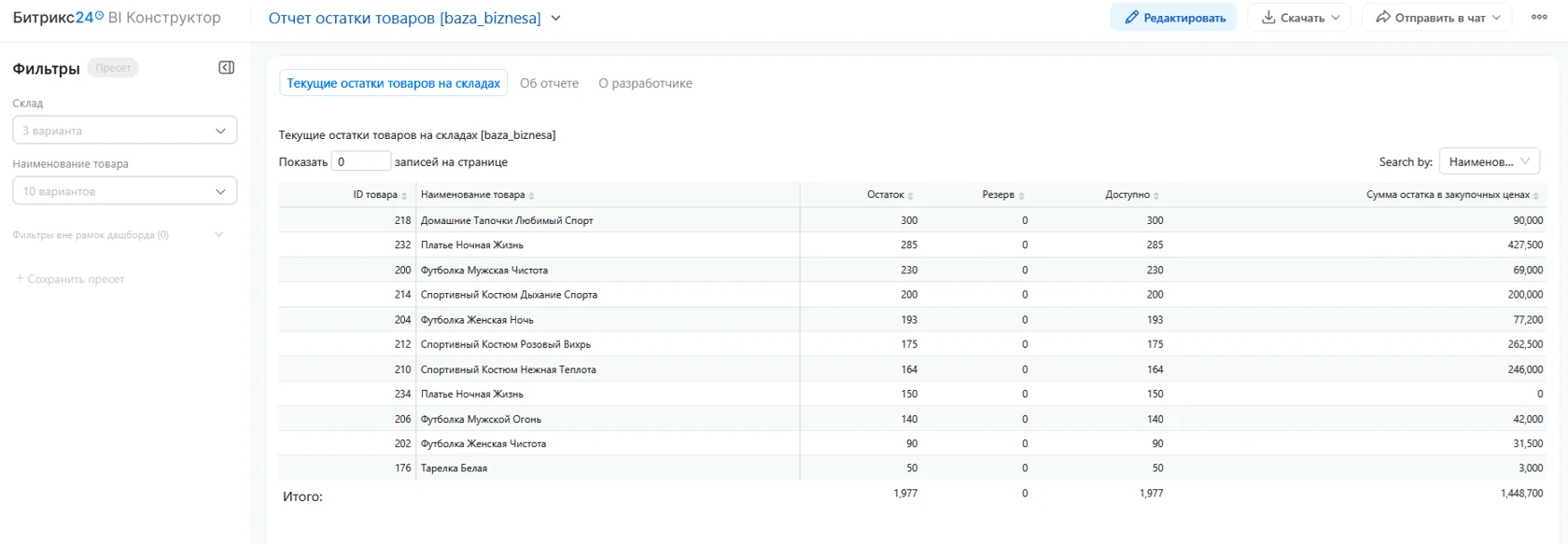Sort the Наименование товара column
The height and width of the screenshot is (544, 1568).
click(531, 196)
